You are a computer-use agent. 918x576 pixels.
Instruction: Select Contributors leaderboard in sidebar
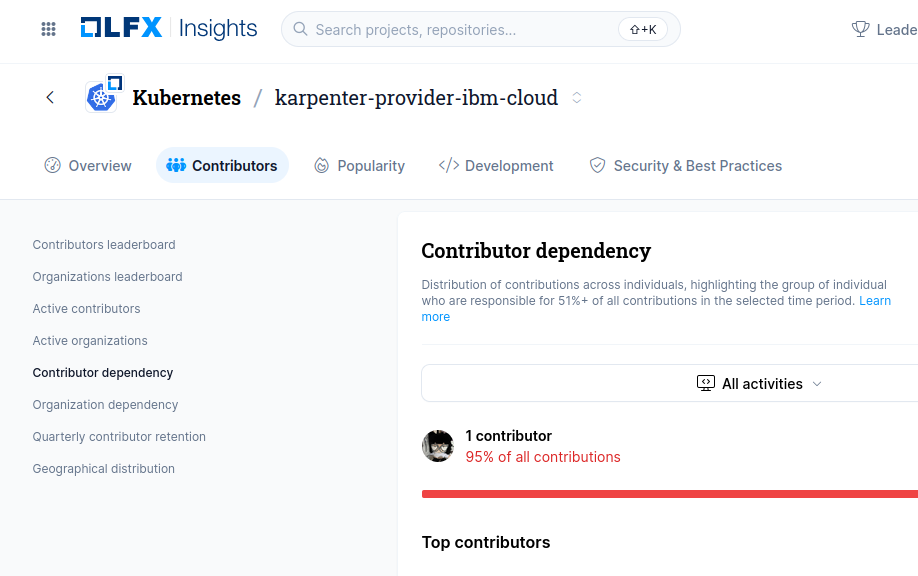(x=104, y=244)
